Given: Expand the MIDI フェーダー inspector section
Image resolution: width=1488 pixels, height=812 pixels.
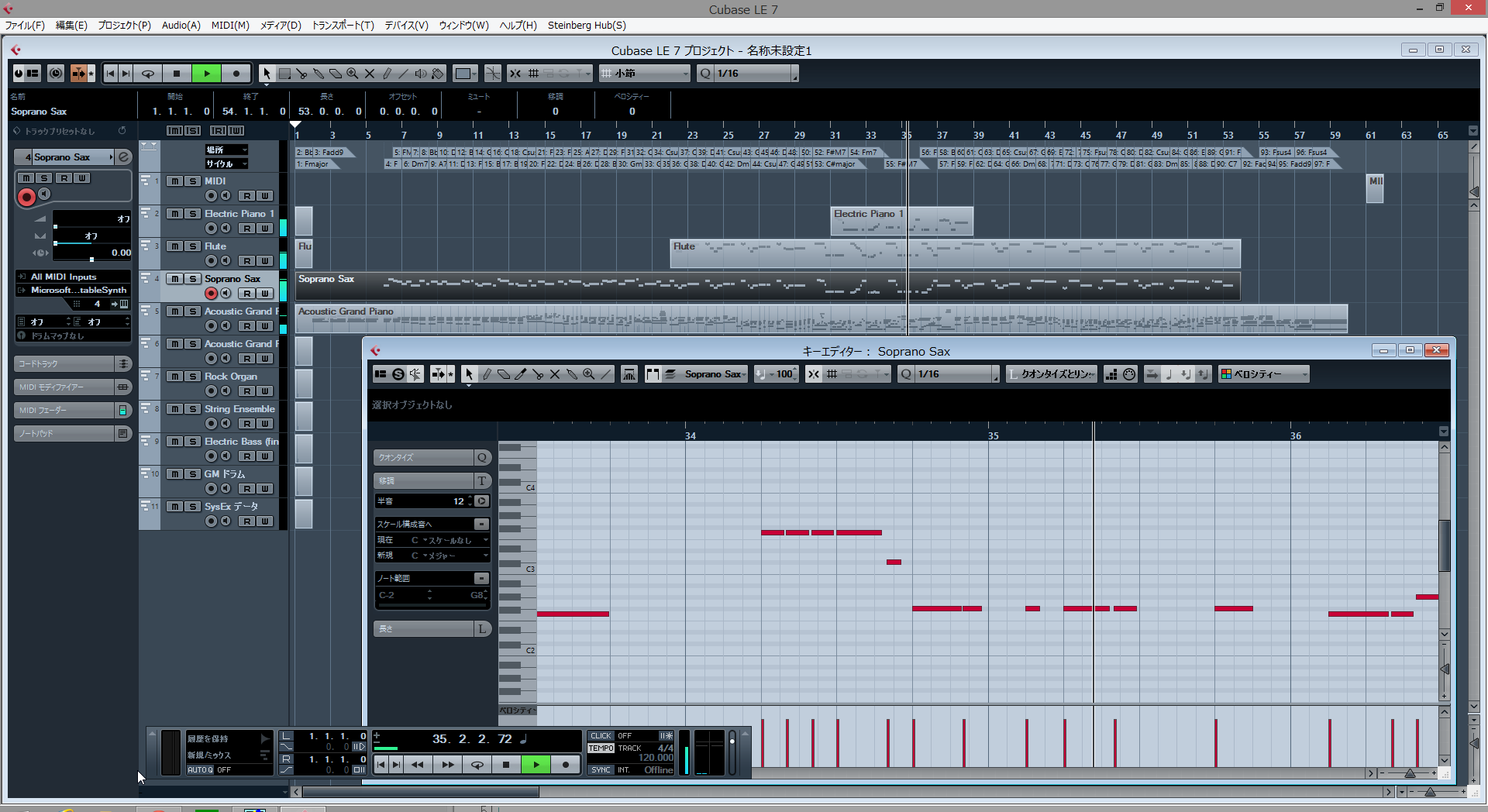Looking at the screenshot, I should coord(74,411).
